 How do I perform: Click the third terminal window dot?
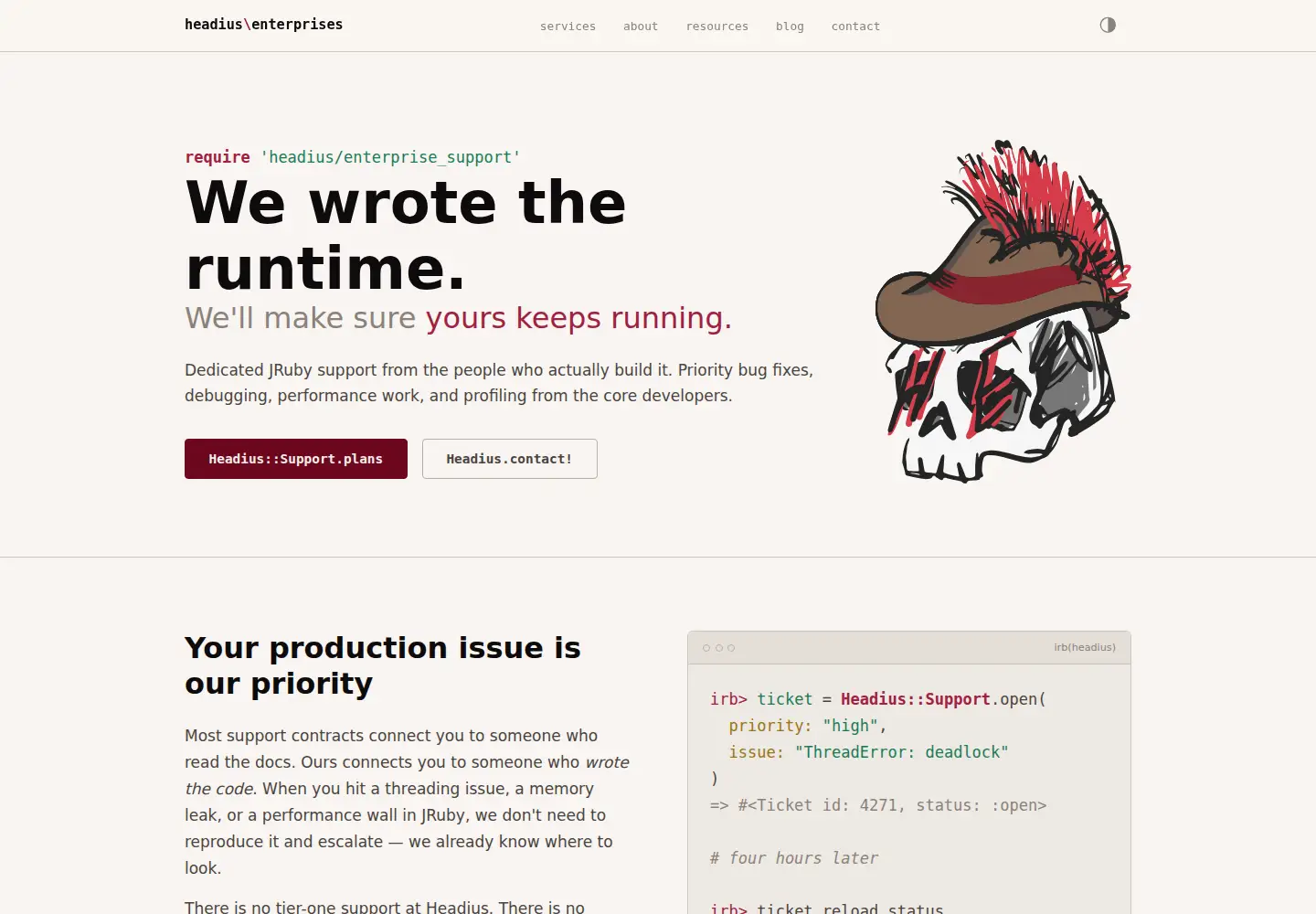[x=731, y=648]
